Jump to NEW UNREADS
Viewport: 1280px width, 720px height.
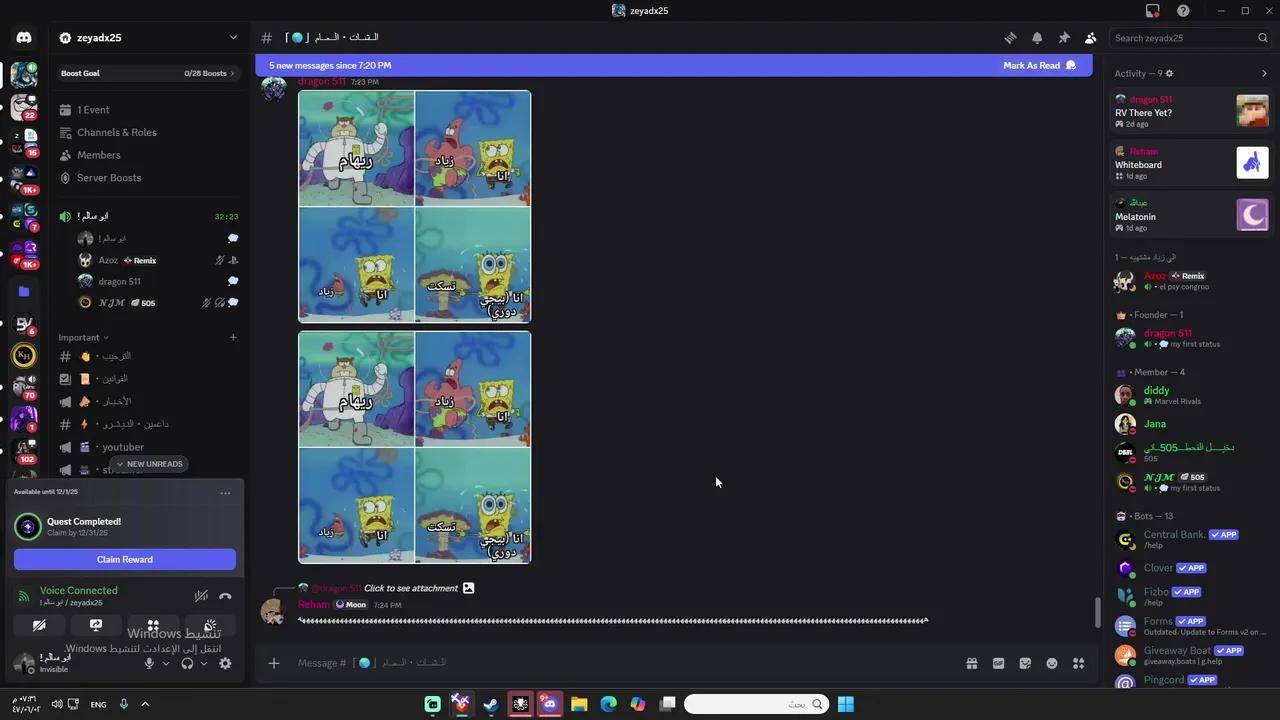(x=149, y=464)
